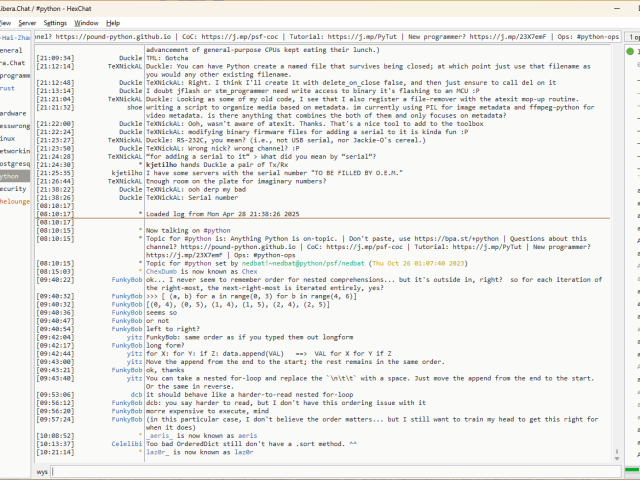Open the Settings menu
Viewport: 640px width, 480px height.
click(x=56, y=22)
